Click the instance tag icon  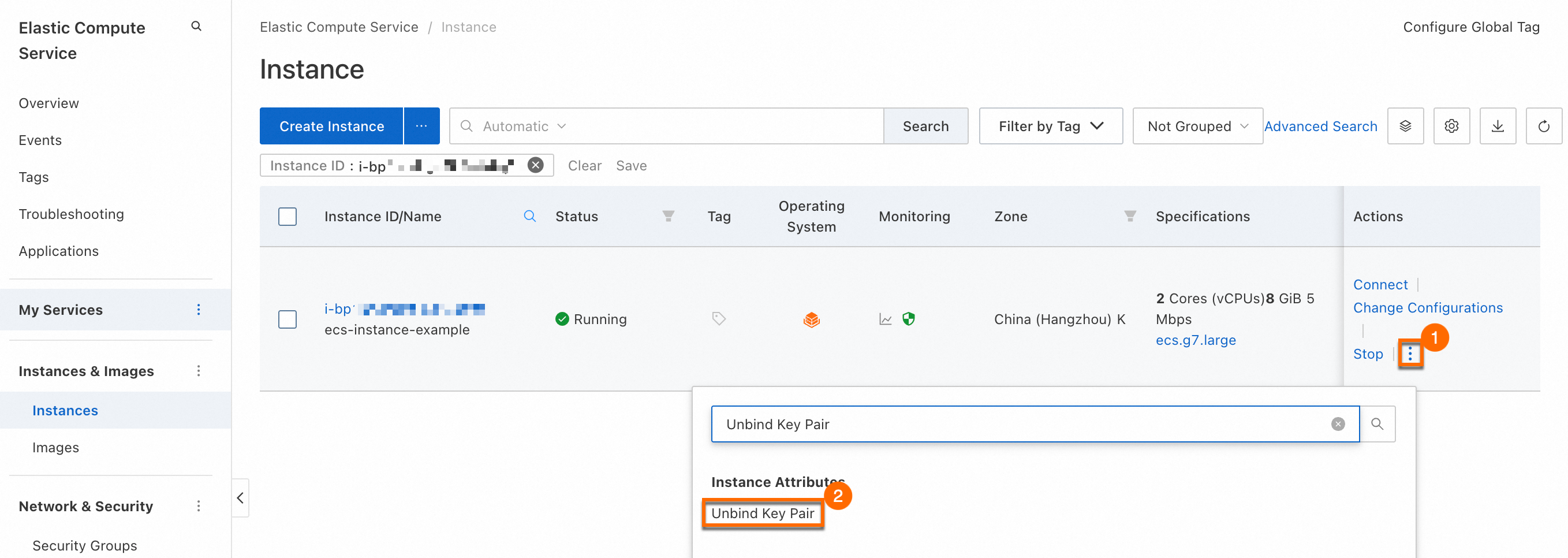(x=718, y=319)
